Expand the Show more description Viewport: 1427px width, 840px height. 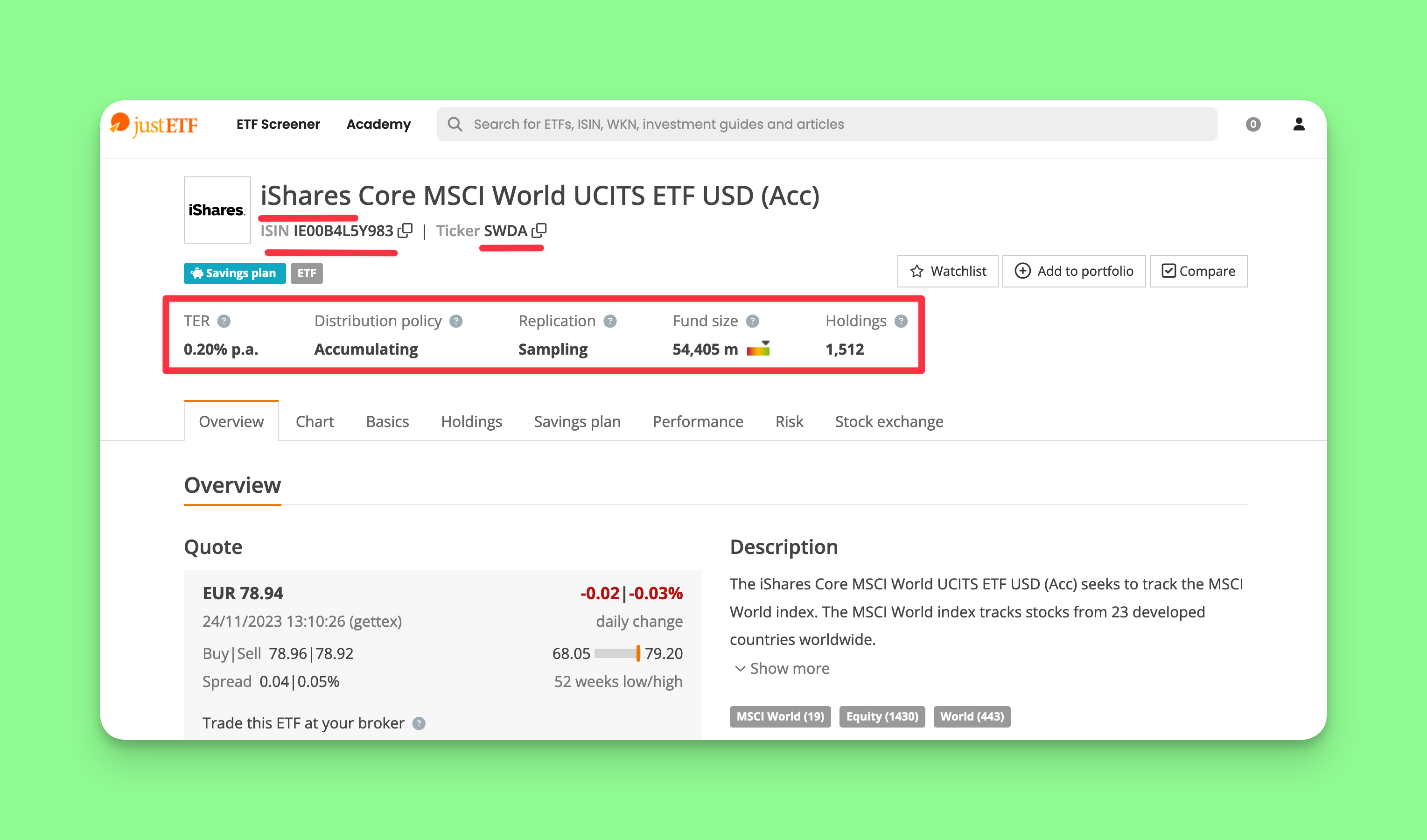(x=782, y=668)
